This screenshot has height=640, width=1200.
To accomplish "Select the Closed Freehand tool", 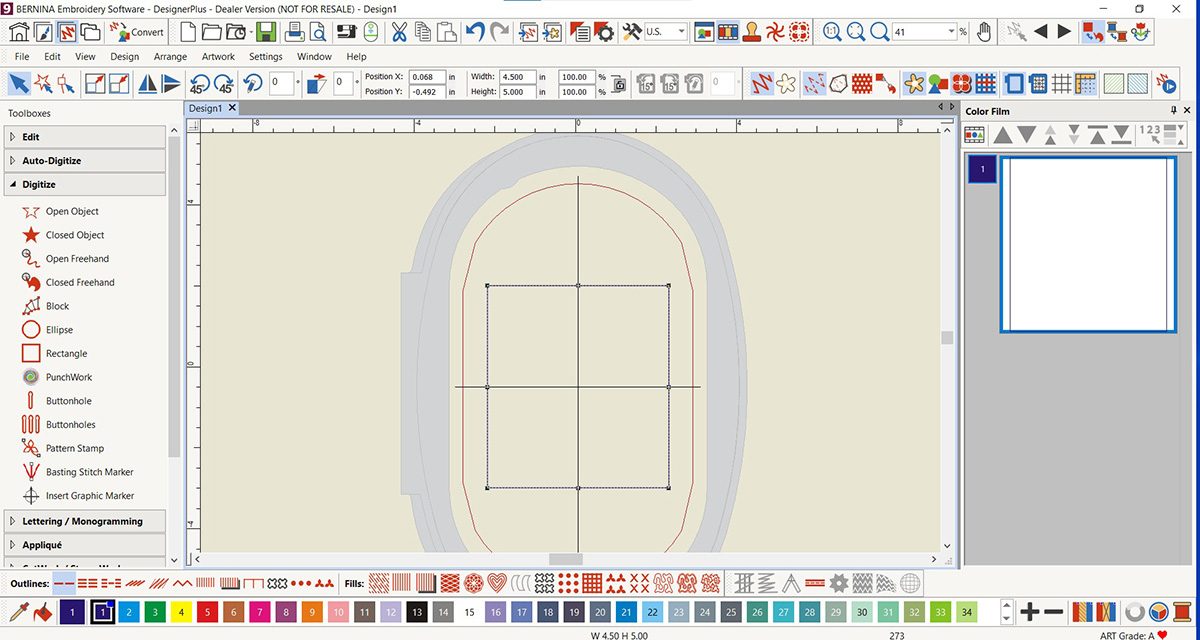I will click(67, 282).
